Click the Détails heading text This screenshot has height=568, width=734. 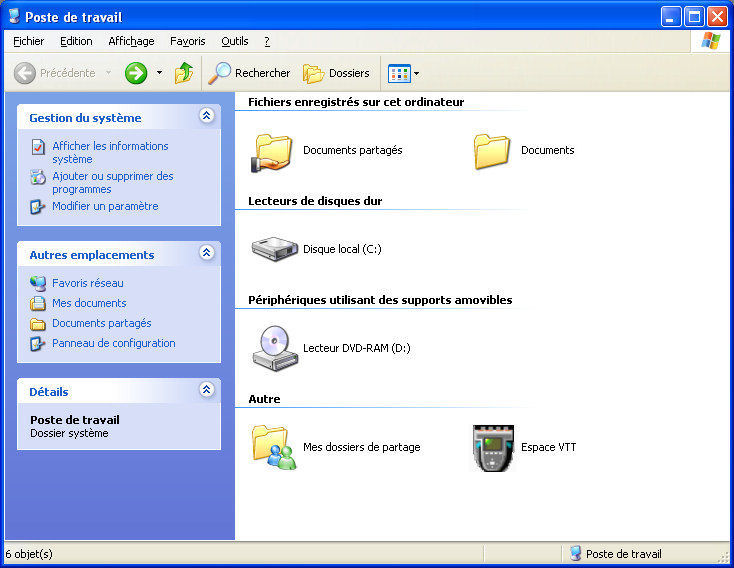click(49, 392)
